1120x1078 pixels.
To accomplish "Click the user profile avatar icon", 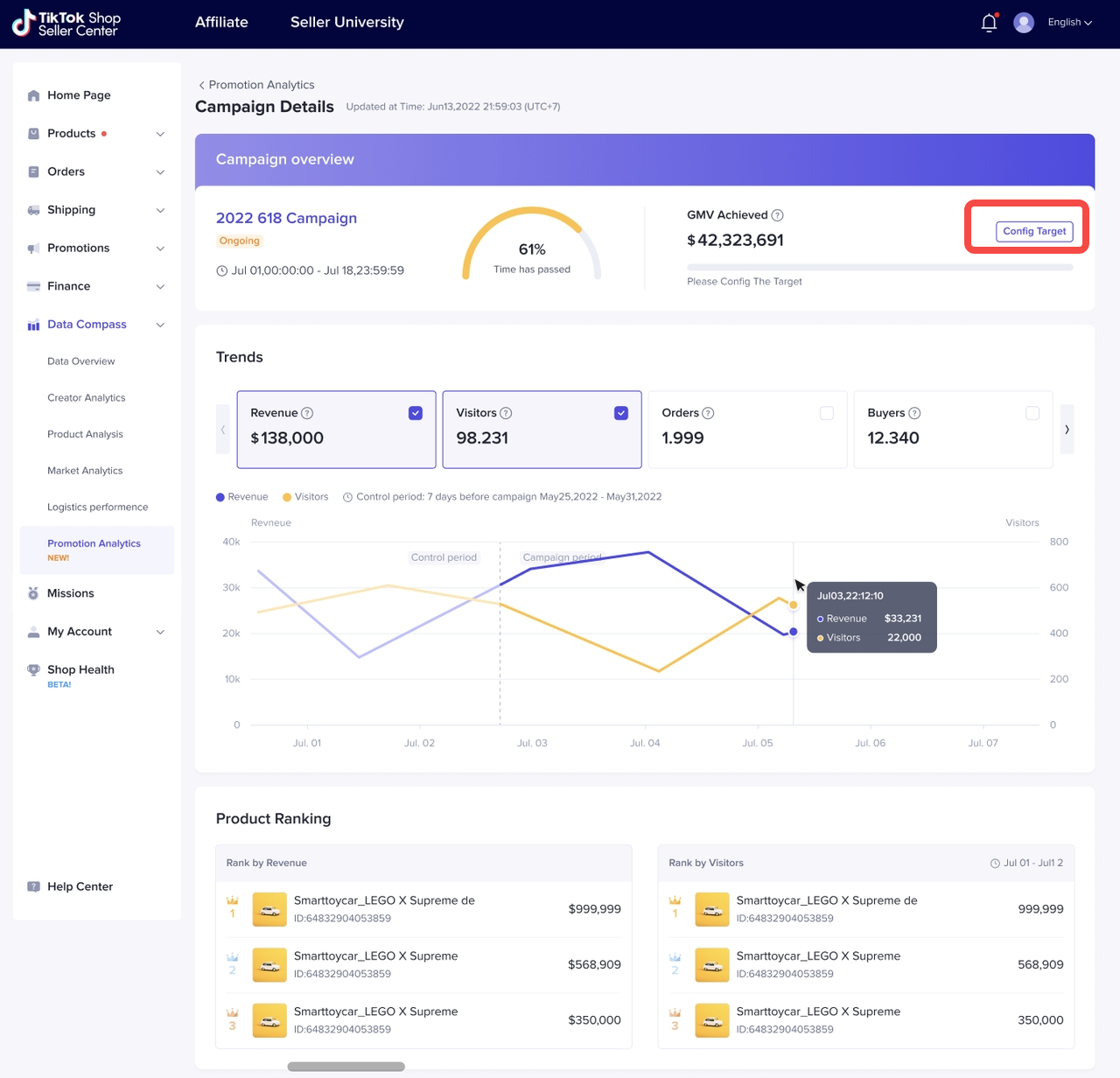I will coord(1024,23).
